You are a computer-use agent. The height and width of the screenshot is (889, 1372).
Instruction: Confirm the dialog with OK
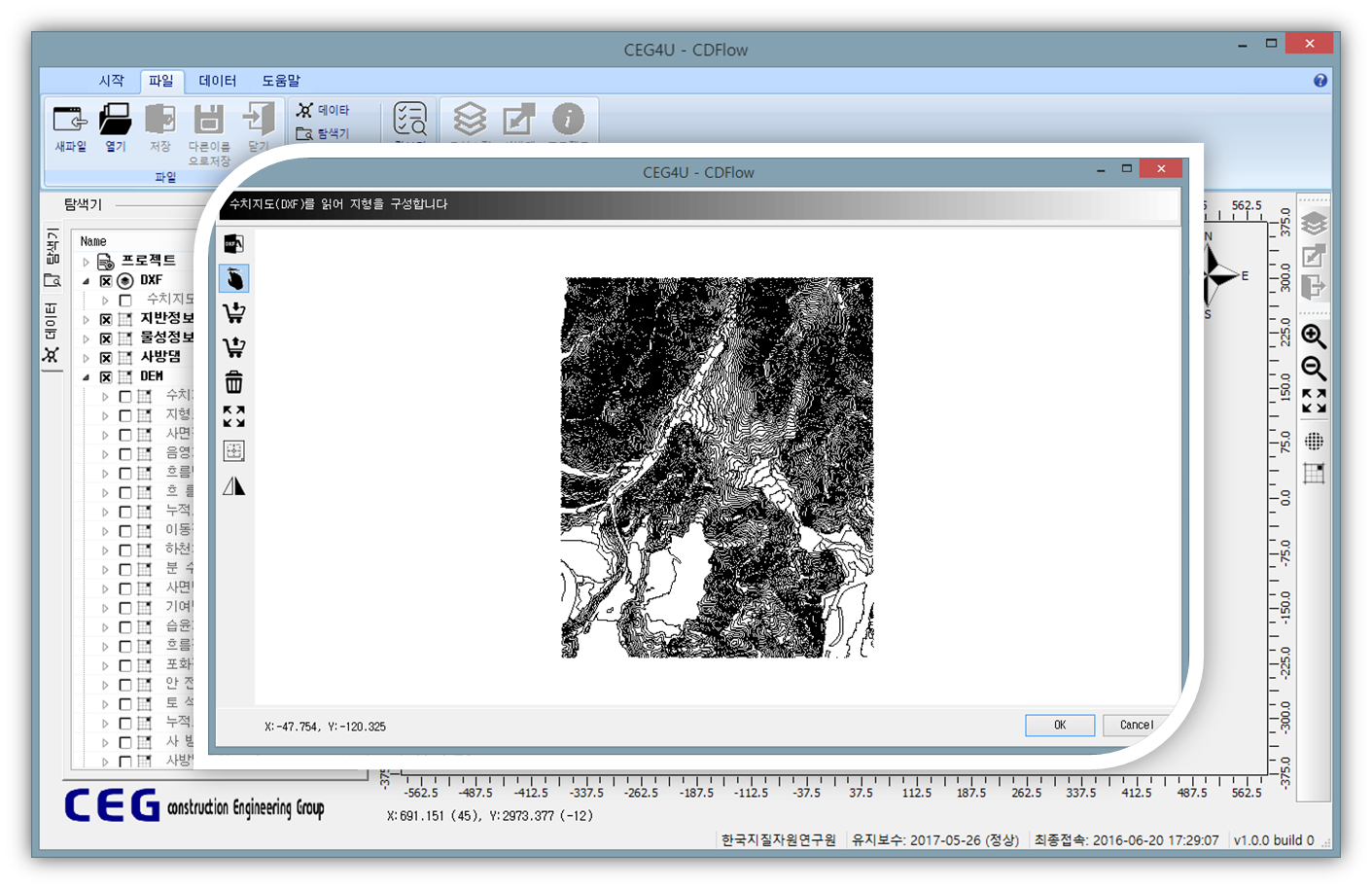coord(1060,726)
